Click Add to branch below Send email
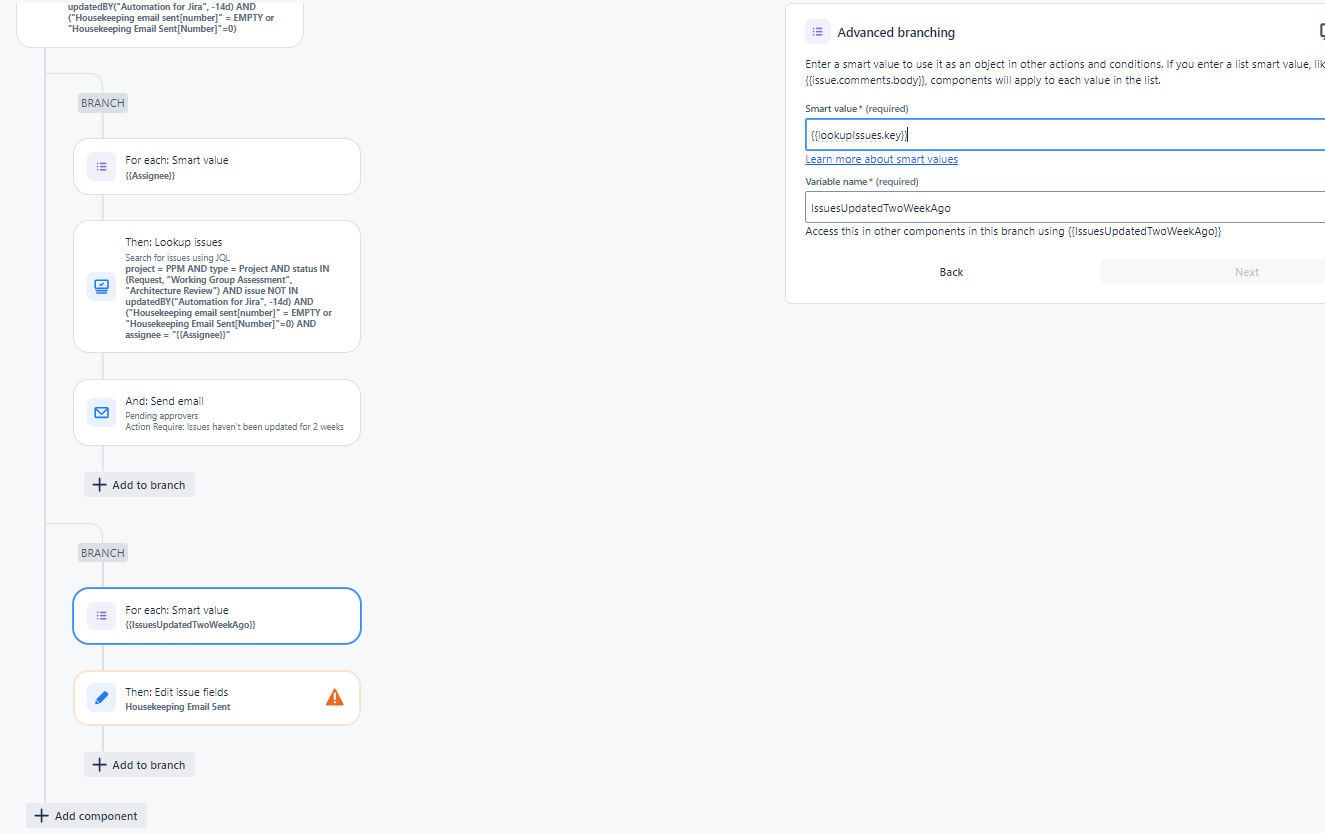This screenshot has height=833, width=1325. tap(139, 484)
